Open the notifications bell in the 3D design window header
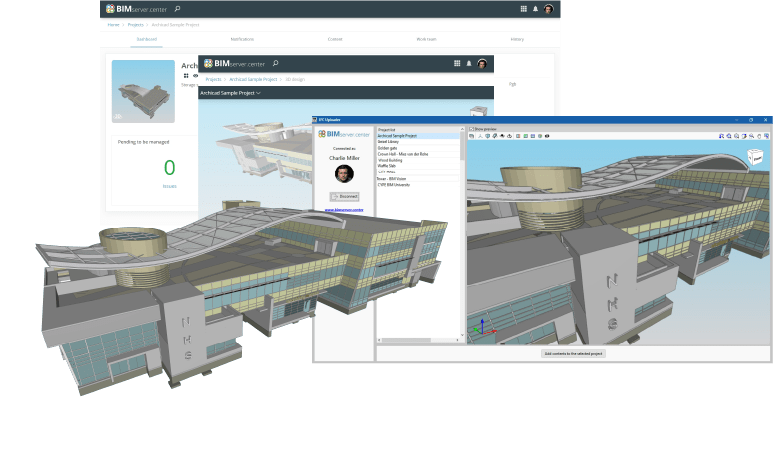This screenshot has width=773, height=458. (x=469, y=63)
